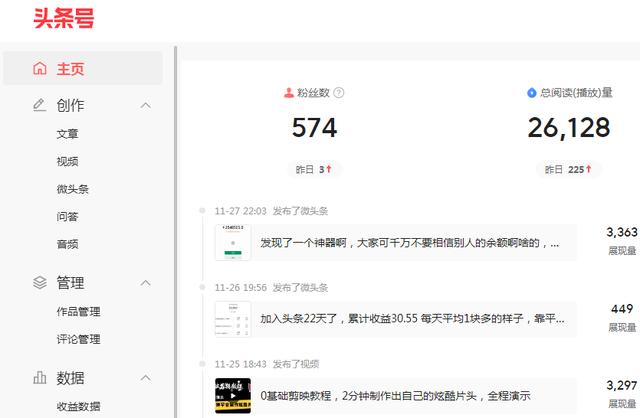This screenshot has height=418, width=640.
Task: Open the 微头条 menu item
Action: (73, 189)
